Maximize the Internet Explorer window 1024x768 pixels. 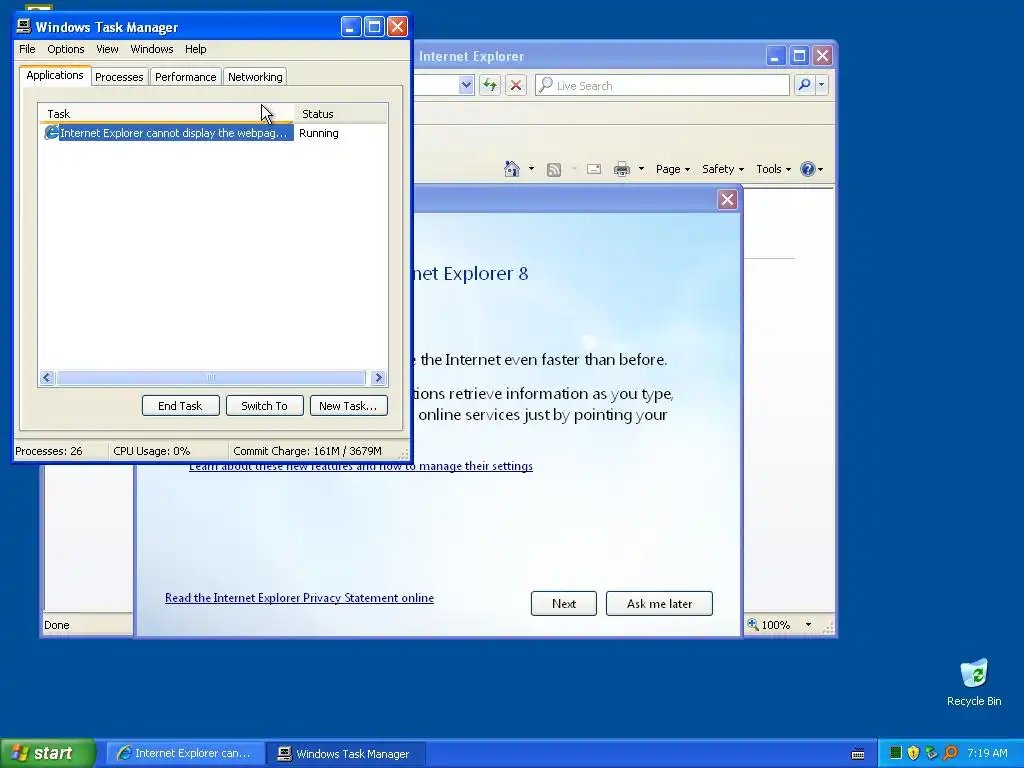pos(799,56)
